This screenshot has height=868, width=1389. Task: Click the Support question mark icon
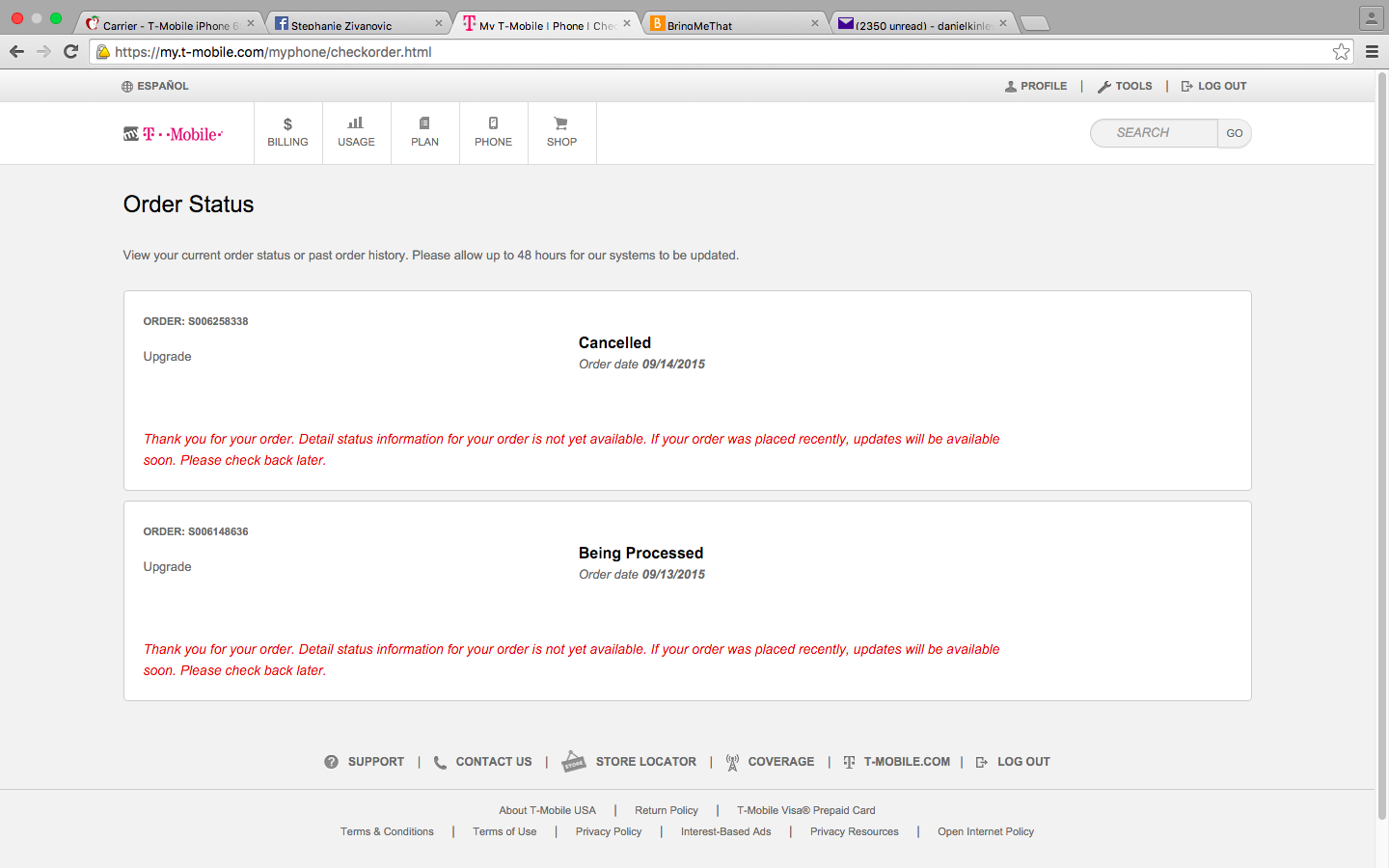(x=331, y=762)
